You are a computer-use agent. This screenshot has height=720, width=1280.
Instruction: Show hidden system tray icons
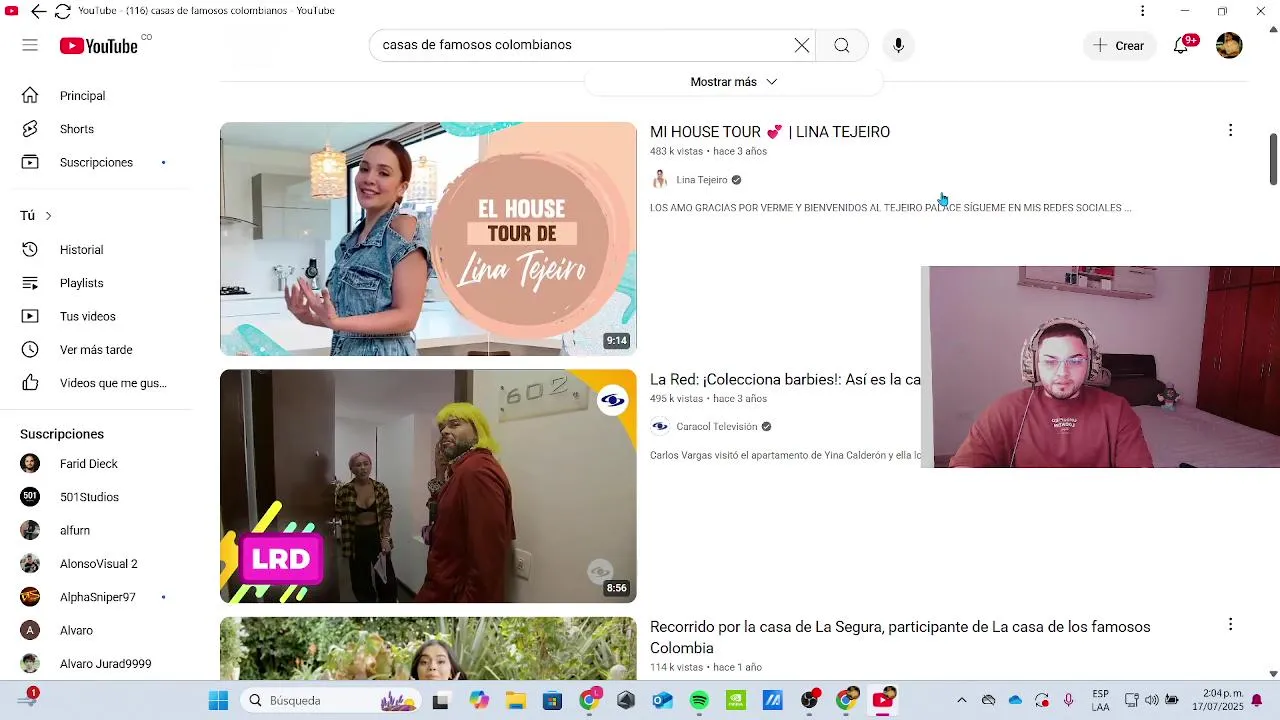click(962, 701)
